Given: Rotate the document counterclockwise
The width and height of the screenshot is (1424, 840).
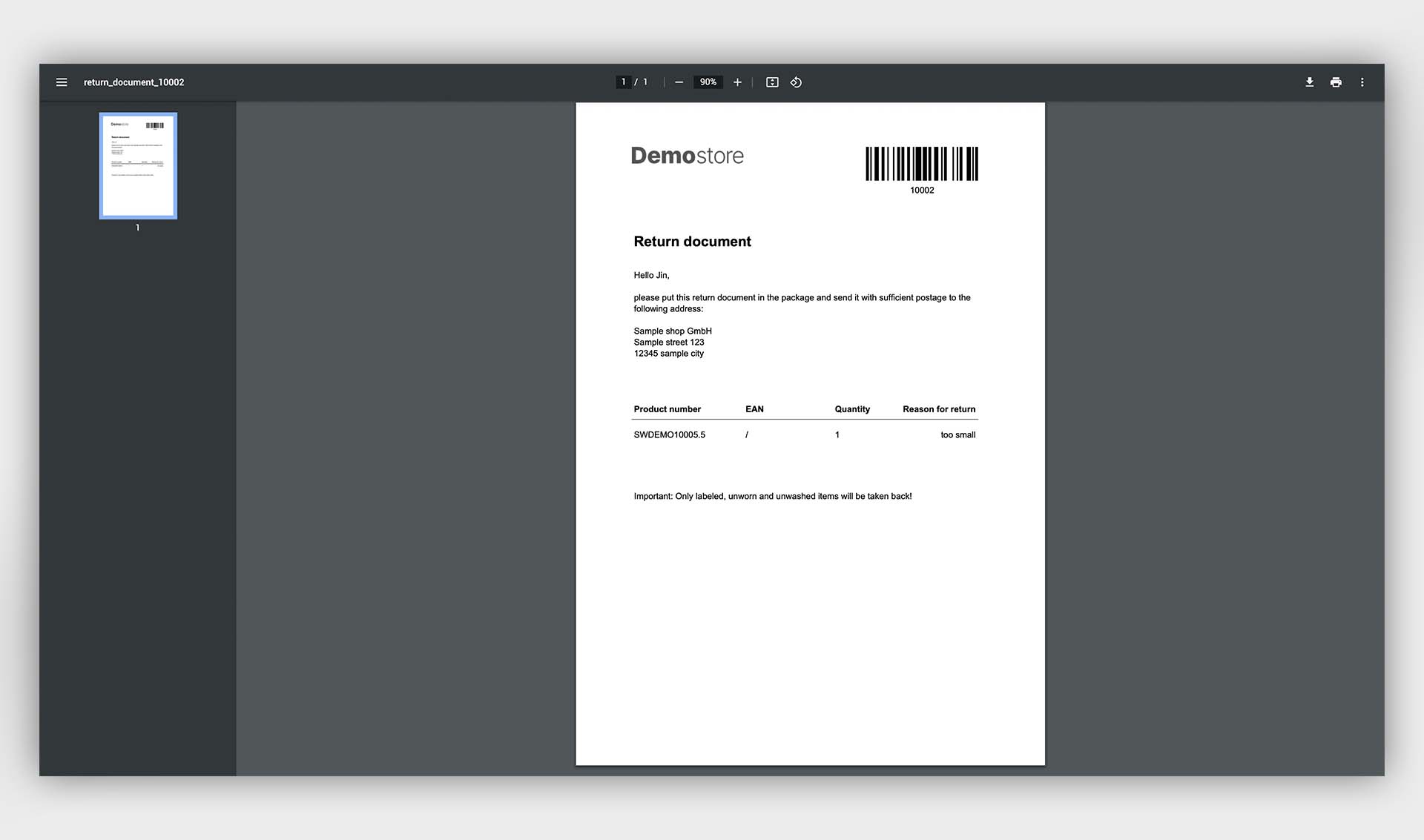Looking at the screenshot, I should 796,82.
